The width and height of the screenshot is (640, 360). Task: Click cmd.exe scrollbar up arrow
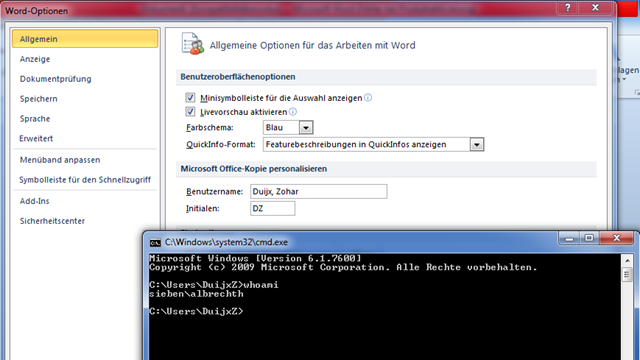tap(627, 260)
